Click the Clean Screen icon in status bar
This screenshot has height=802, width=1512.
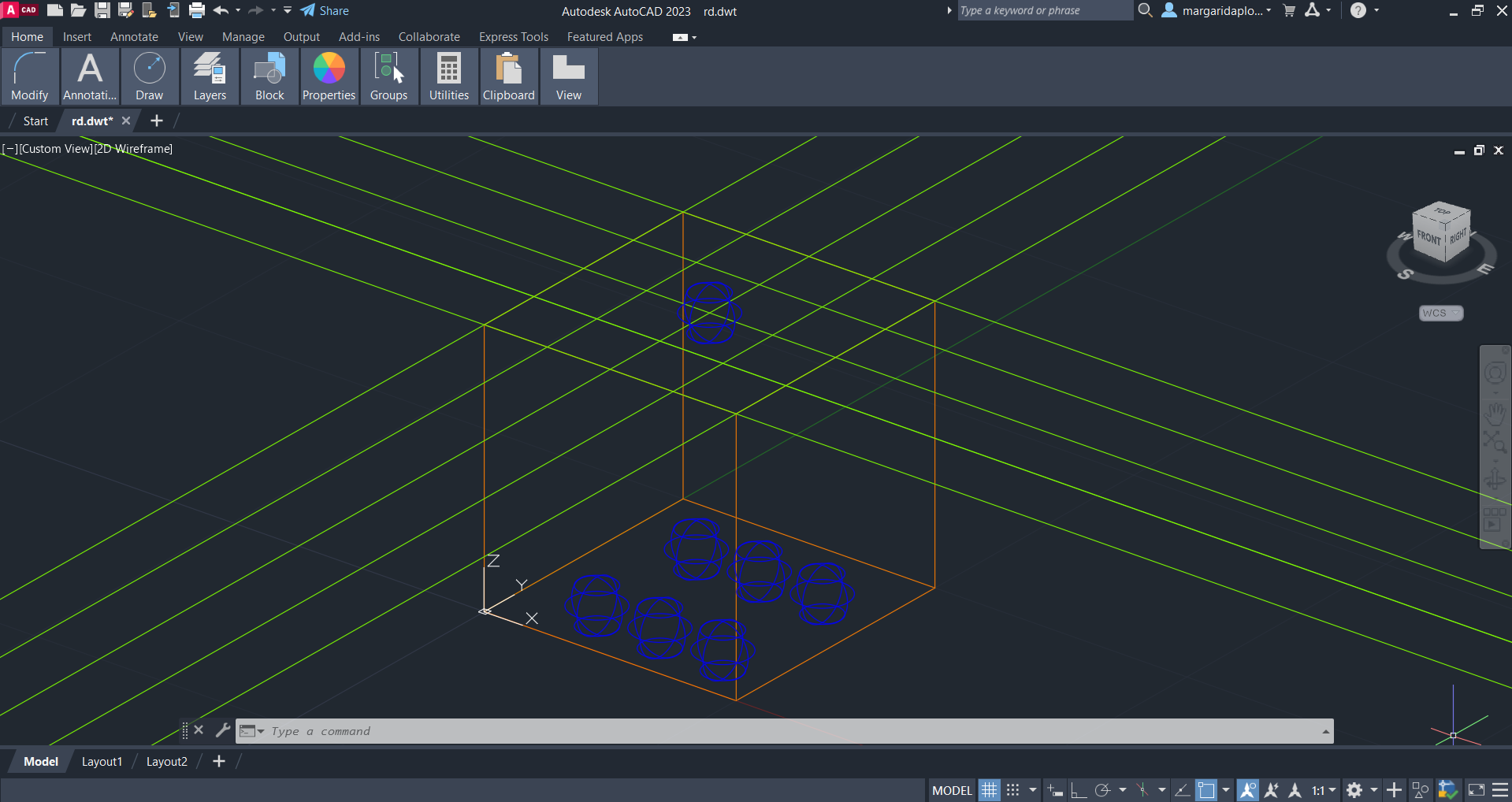coord(1477,790)
